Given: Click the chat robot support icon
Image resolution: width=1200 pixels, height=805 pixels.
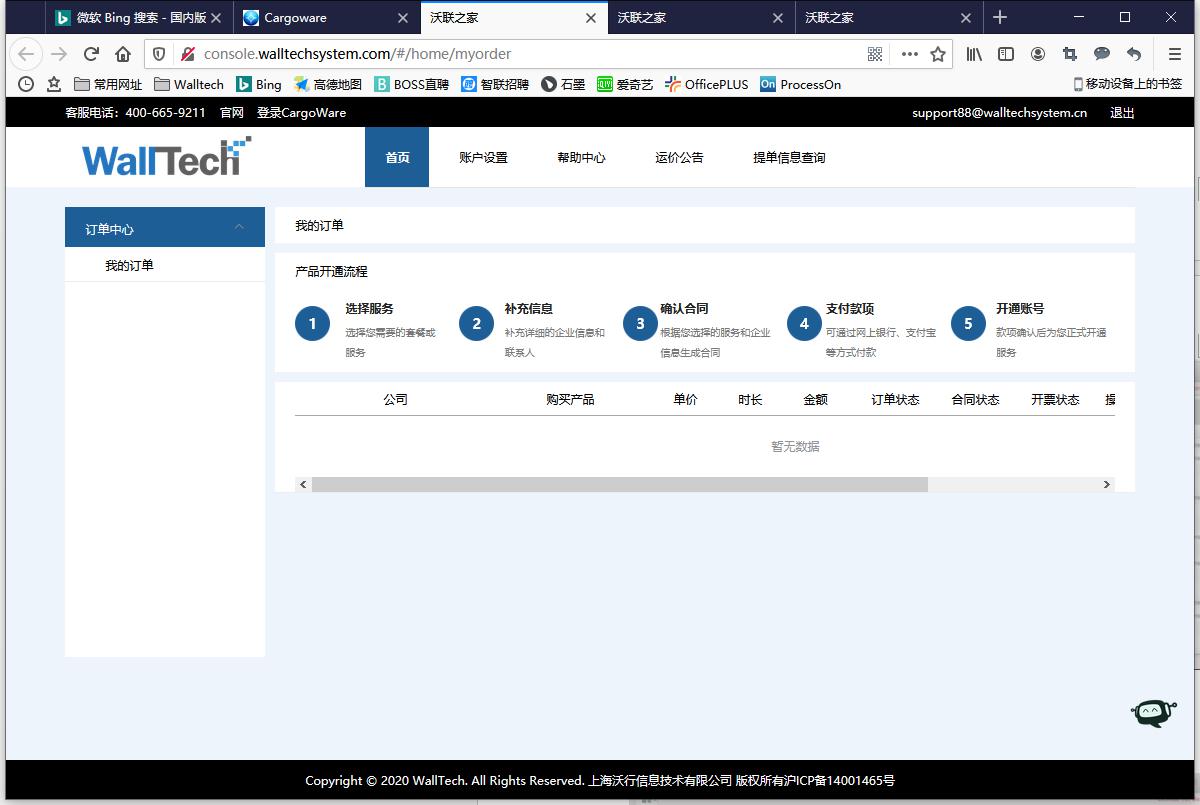Looking at the screenshot, I should (1151, 712).
